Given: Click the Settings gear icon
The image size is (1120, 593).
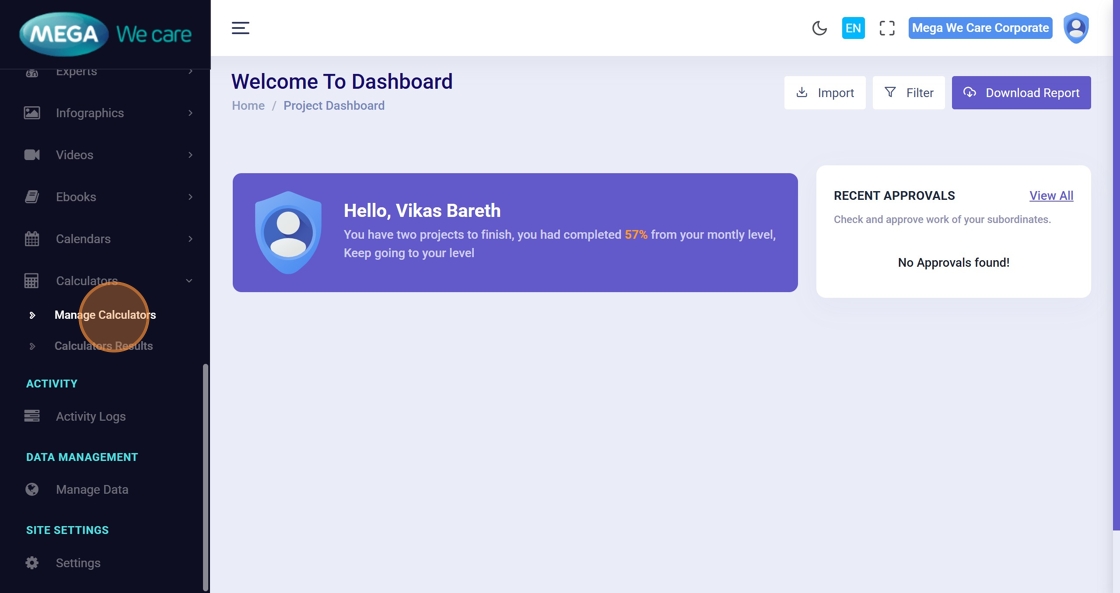Looking at the screenshot, I should (x=32, y=563).
